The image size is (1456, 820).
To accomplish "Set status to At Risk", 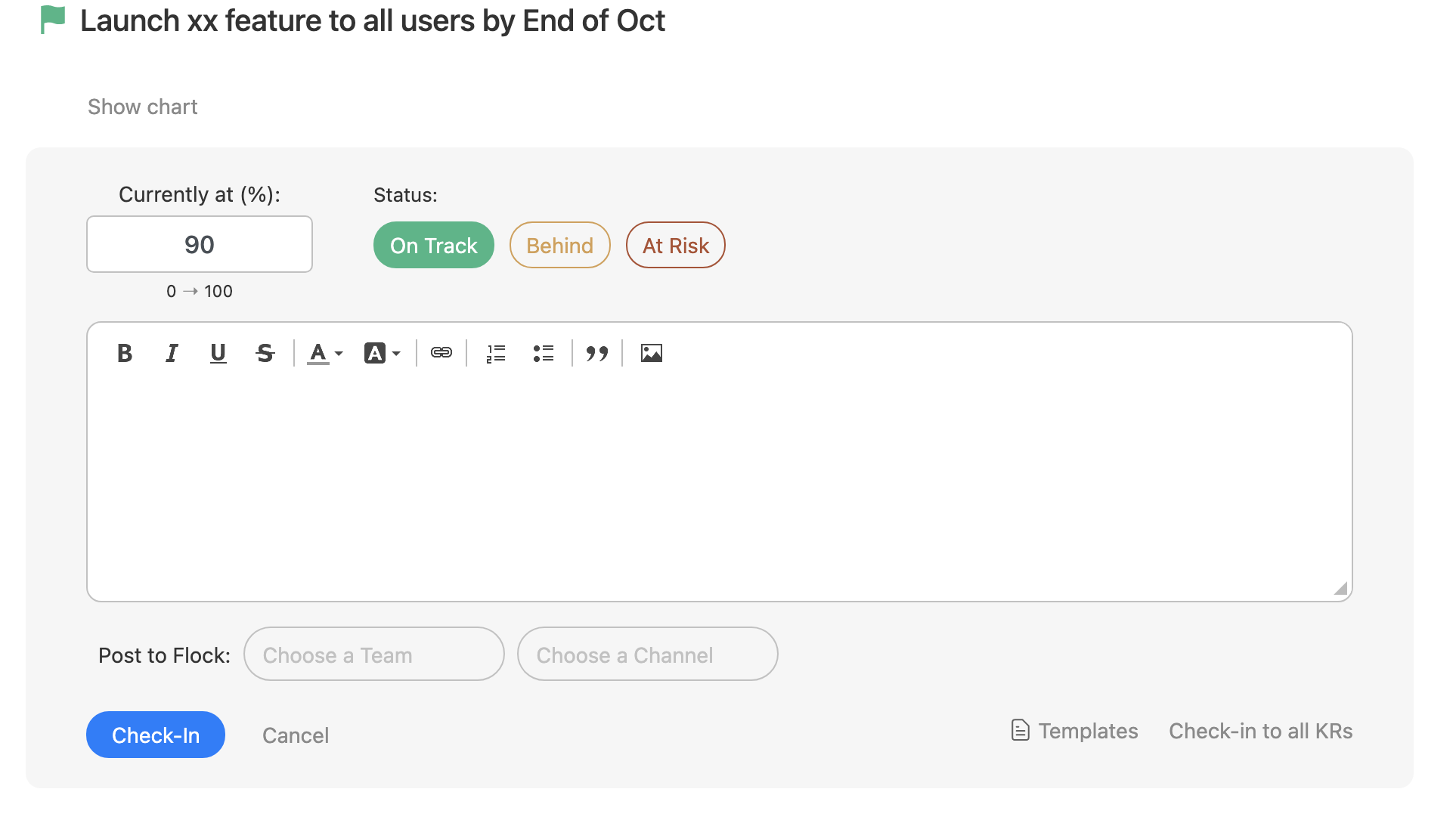I will click(x=676, y=245).
